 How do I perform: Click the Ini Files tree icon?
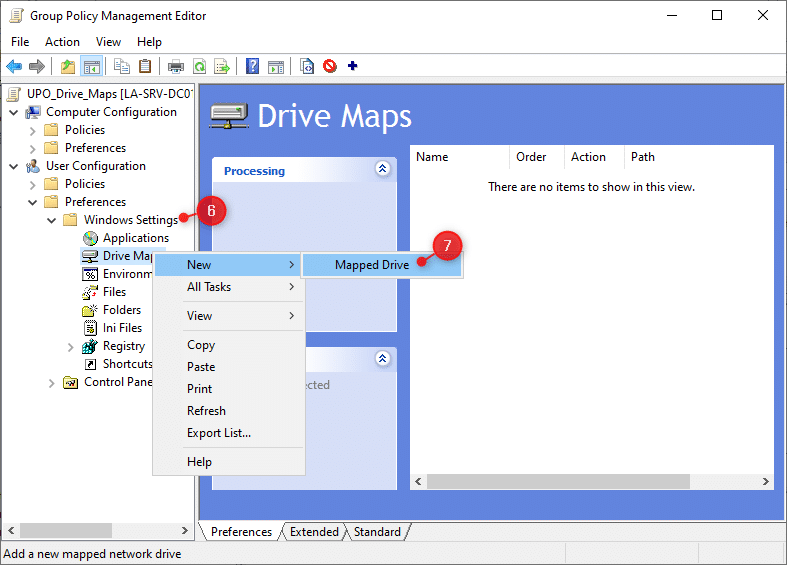(x=90, y=328)
